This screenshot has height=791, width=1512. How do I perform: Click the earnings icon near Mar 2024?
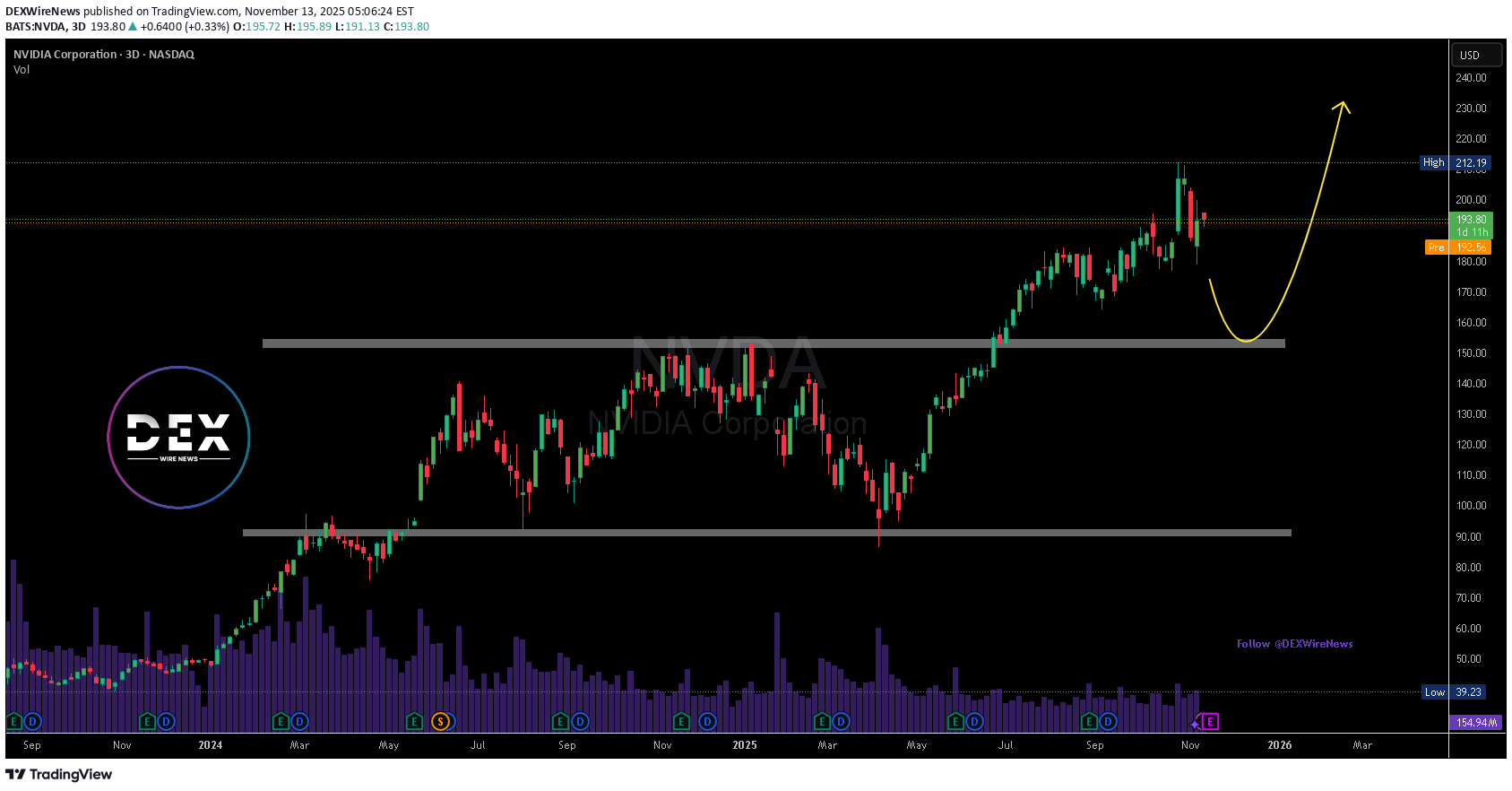[281, 721]
